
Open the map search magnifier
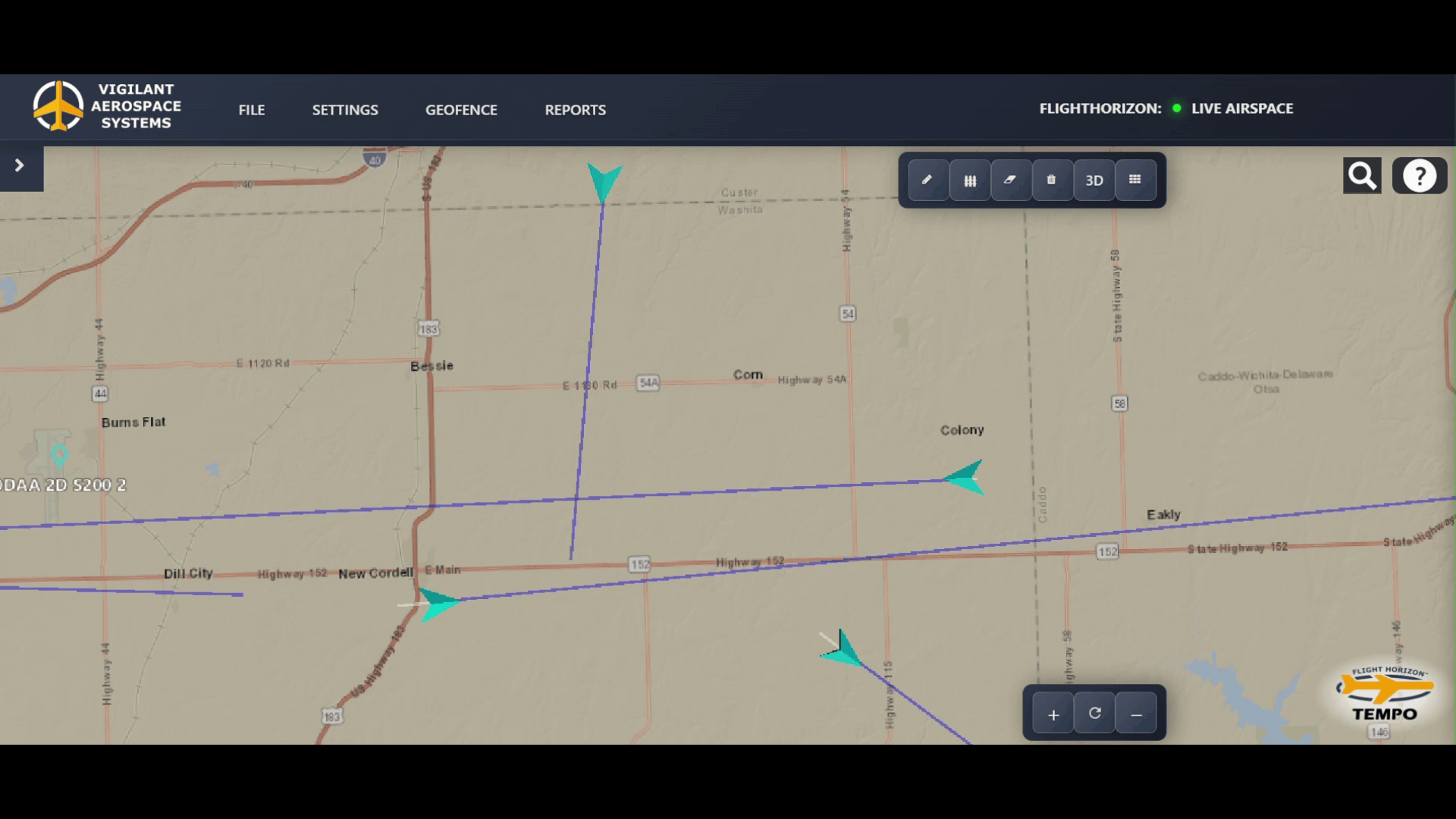tap(1362, 176)
